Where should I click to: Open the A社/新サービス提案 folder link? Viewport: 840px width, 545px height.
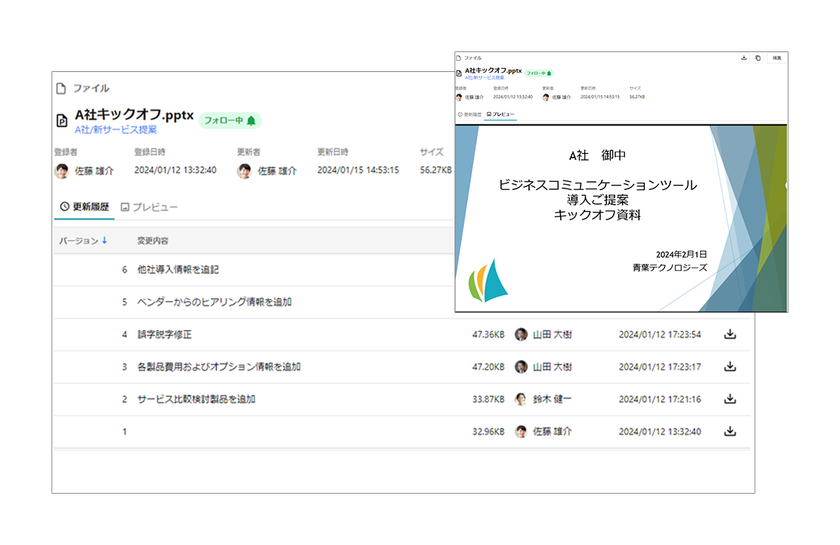pos(116,130)
